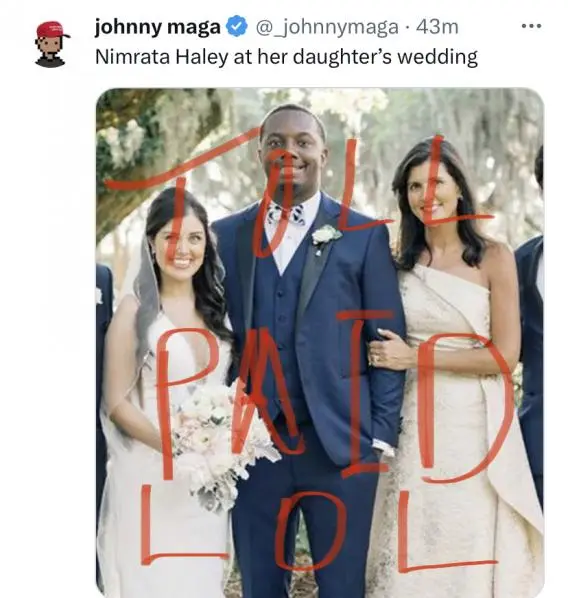Image resolution: width=568 pixels, height=598 pixels.
Task: Click the red "TOLL" handwriting on the photo
Action: click(298, 191)
